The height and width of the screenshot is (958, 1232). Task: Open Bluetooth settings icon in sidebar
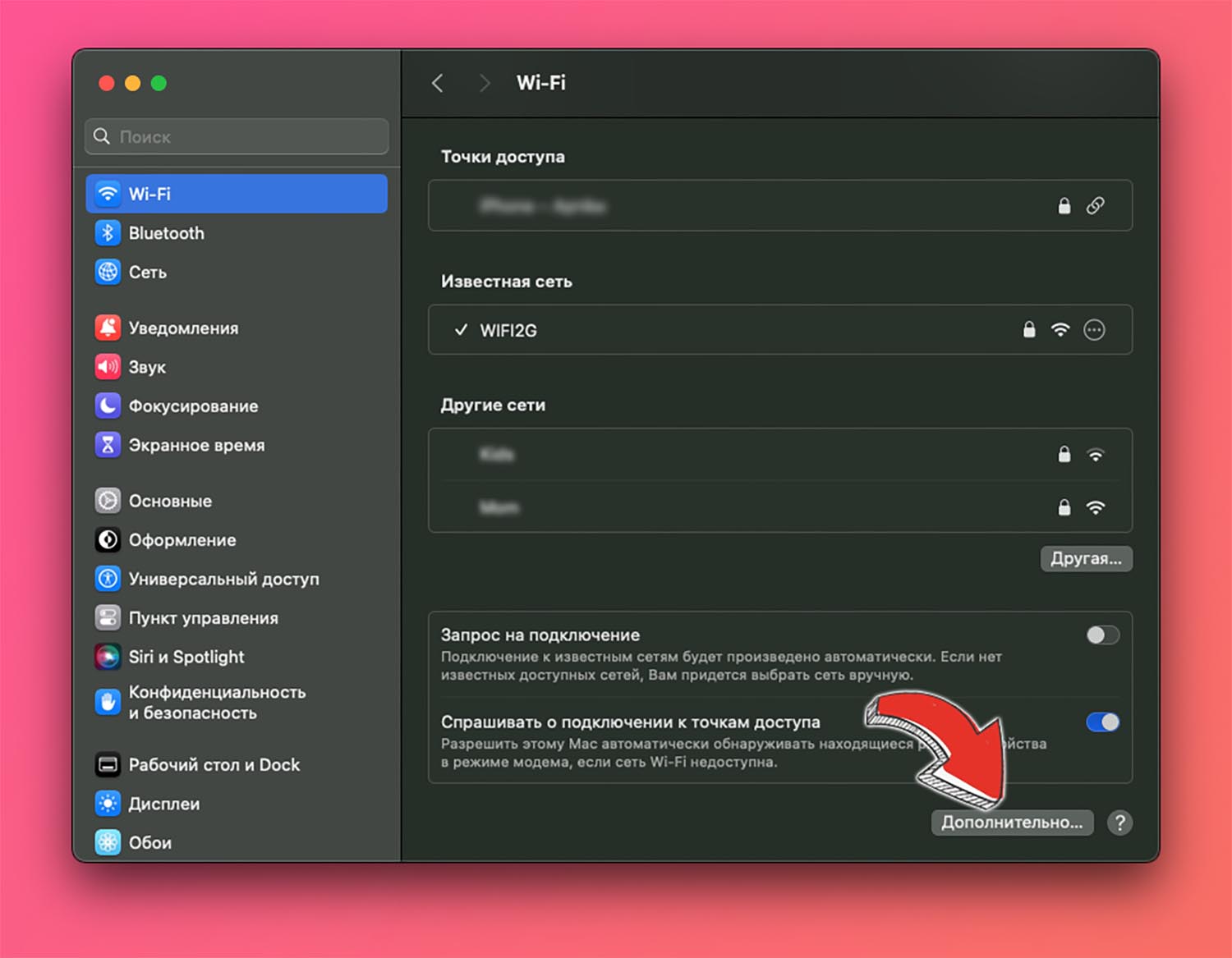(108, 233)
